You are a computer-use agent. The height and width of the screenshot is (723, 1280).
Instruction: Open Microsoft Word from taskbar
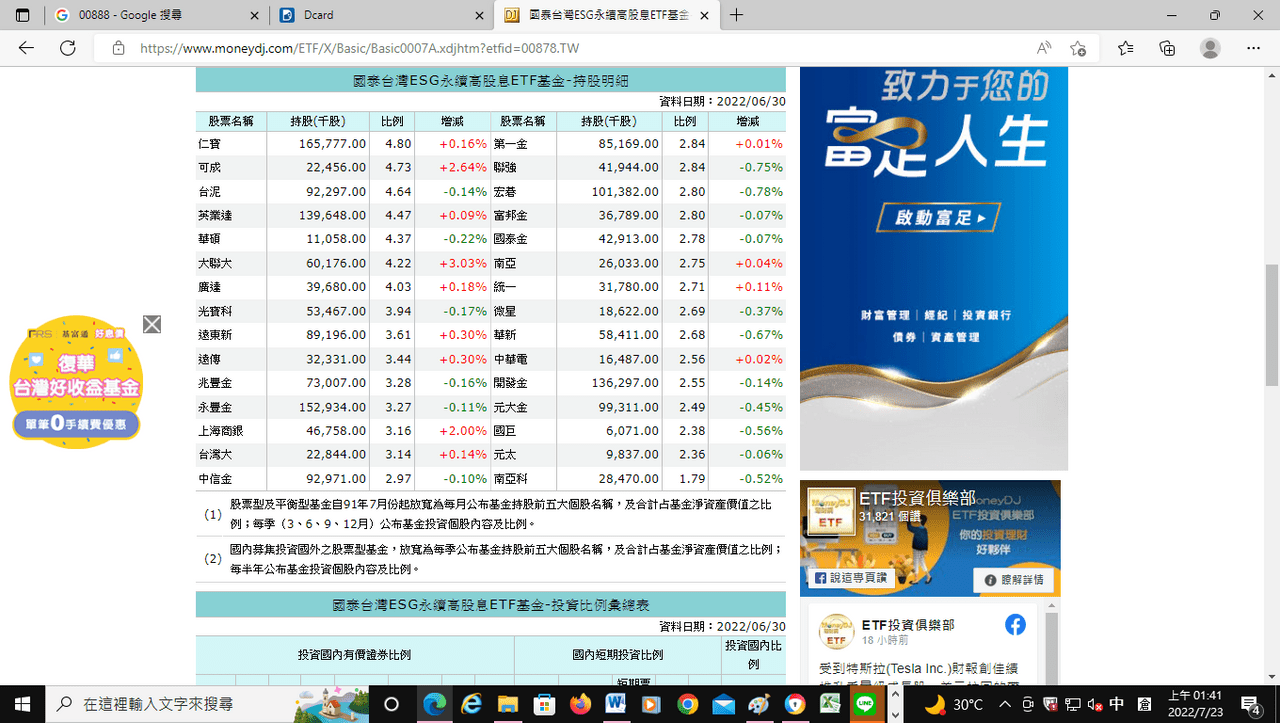pos(615,704)
